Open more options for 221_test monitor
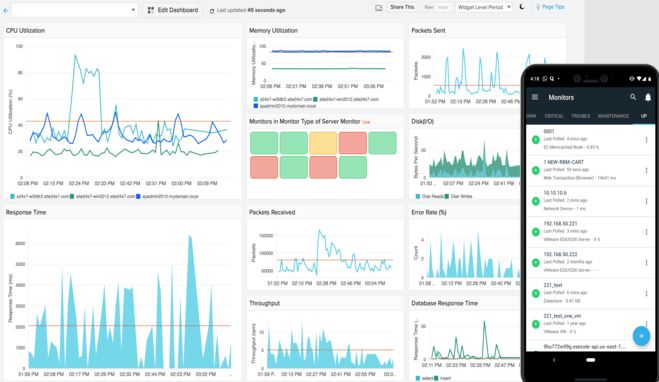Screen dimensions: 659x382 tap(646, 293)
